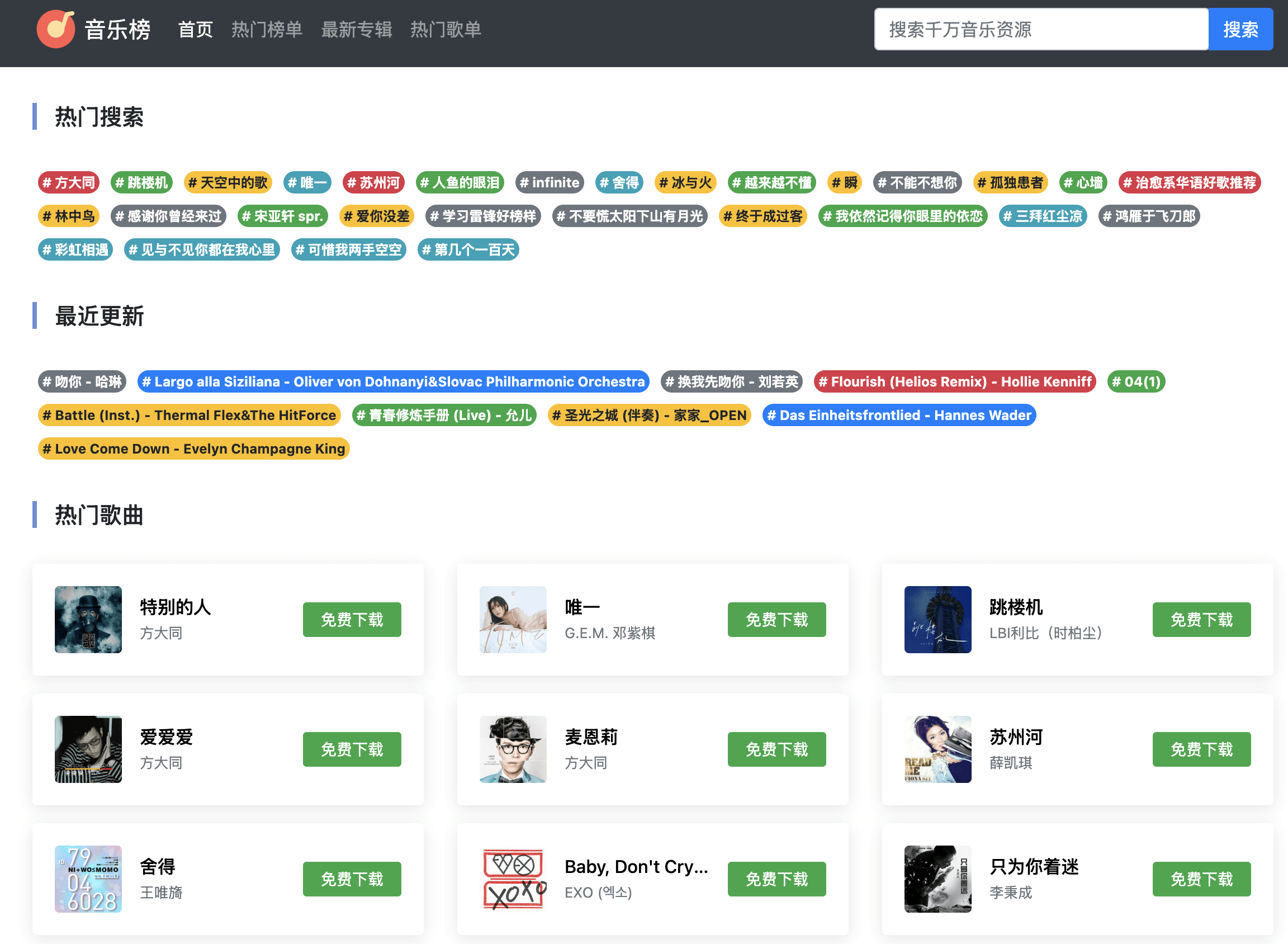Image resolution: width=1288 pixels, height=944 pixels.
Task: Click the blue 搜索 button
Action: [x=1240, y=29]
